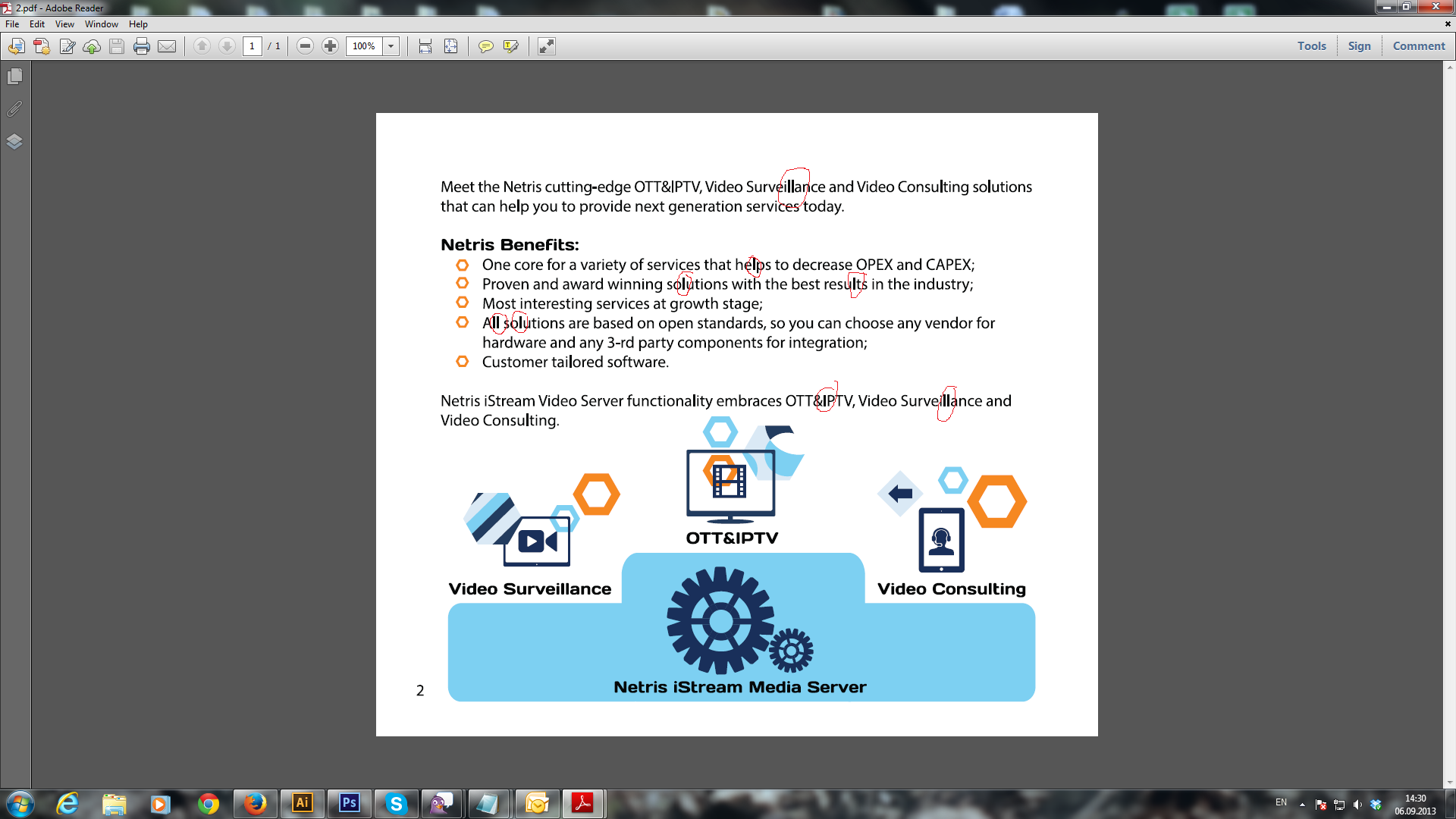Open the Window menu
This screenshot has height=819, width=1456.
point(102,24)
